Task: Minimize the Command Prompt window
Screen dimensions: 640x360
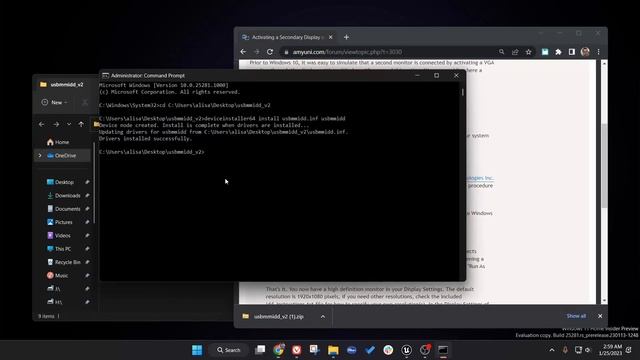Action: click(417, 76)
